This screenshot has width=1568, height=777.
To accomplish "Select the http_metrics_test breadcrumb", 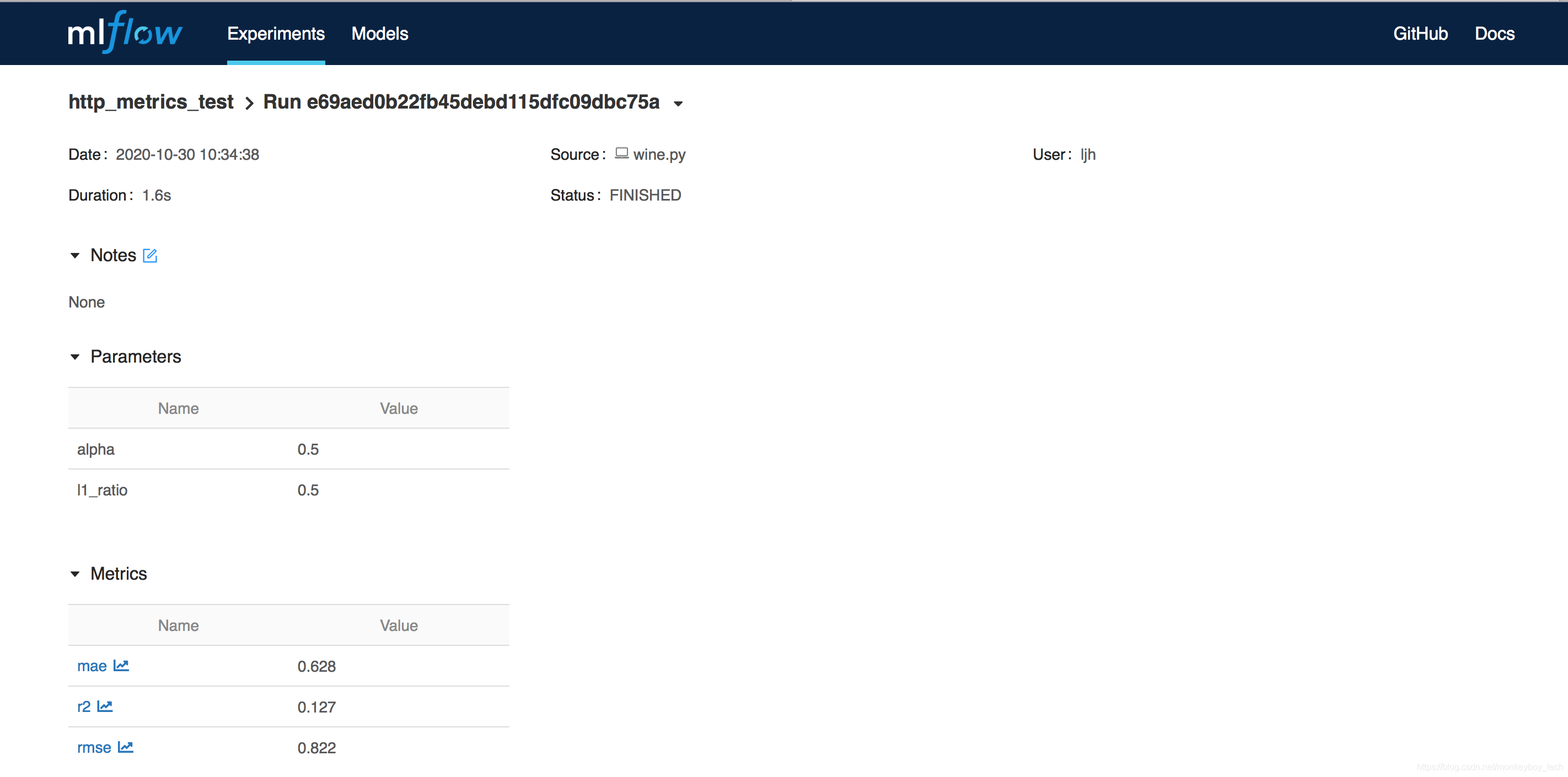I will (x=152, y=101).
